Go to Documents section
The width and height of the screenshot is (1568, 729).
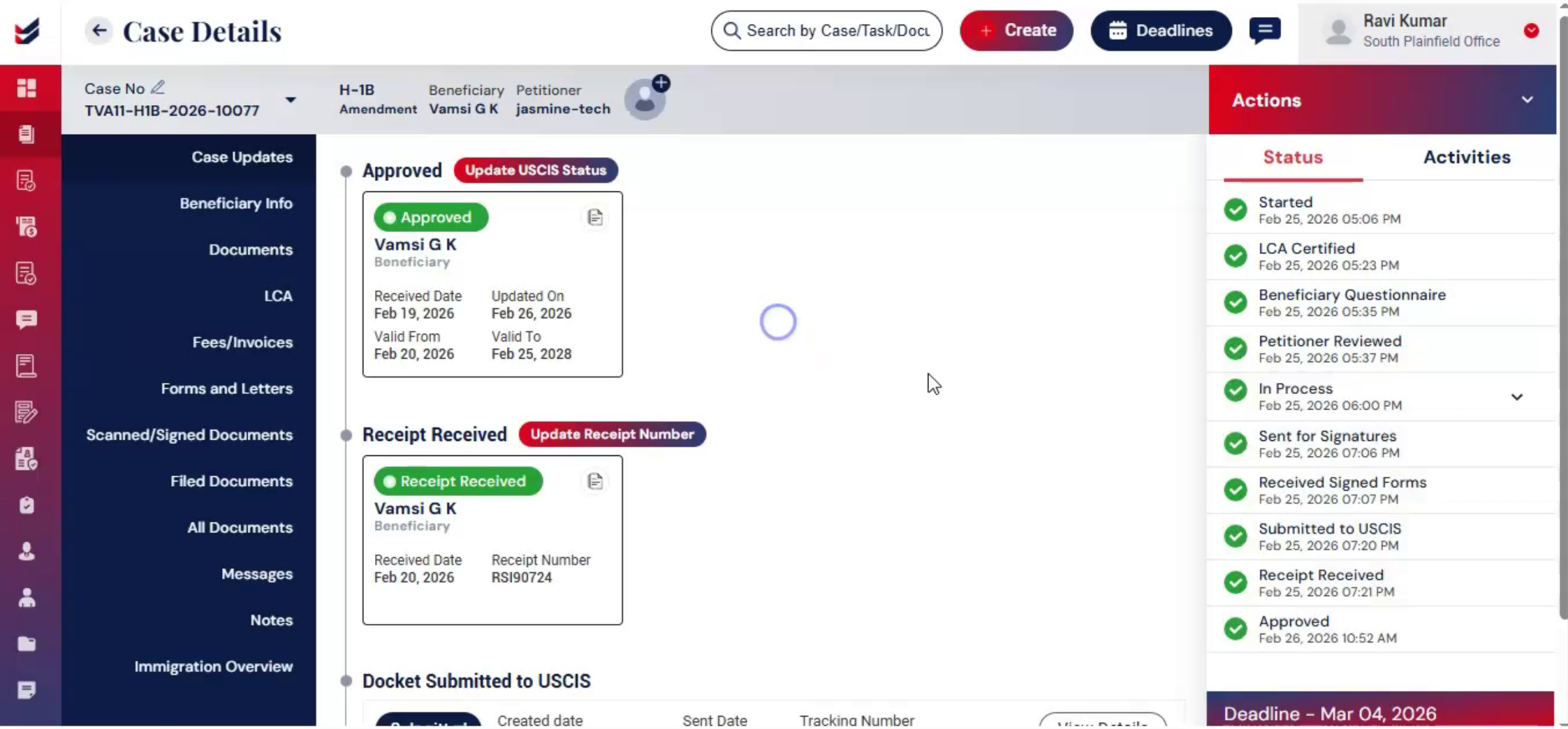[x=251, y=250]
